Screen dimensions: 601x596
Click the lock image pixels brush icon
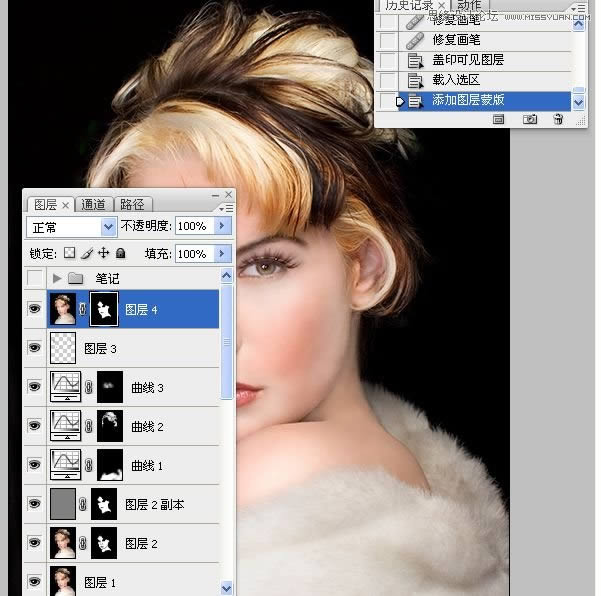[87, 254]
